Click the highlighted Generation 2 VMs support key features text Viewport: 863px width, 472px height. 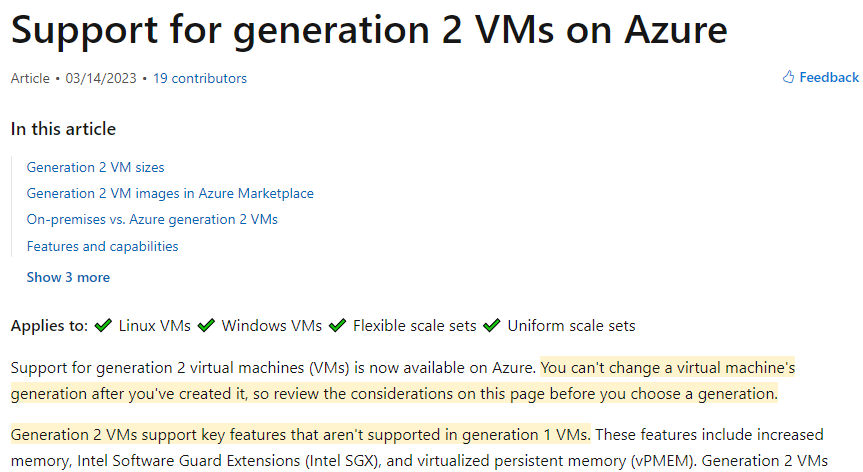pos(301,435)
